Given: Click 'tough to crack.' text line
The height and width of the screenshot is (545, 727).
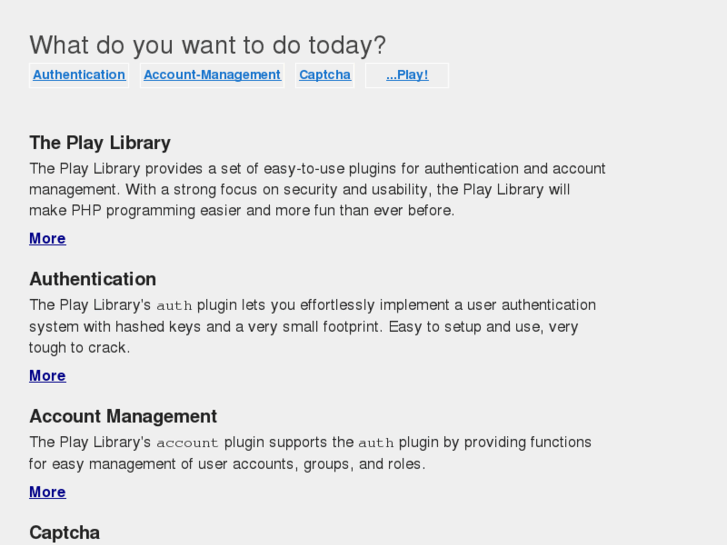Looking at the screenshot, I should click(x=79, y=348).
